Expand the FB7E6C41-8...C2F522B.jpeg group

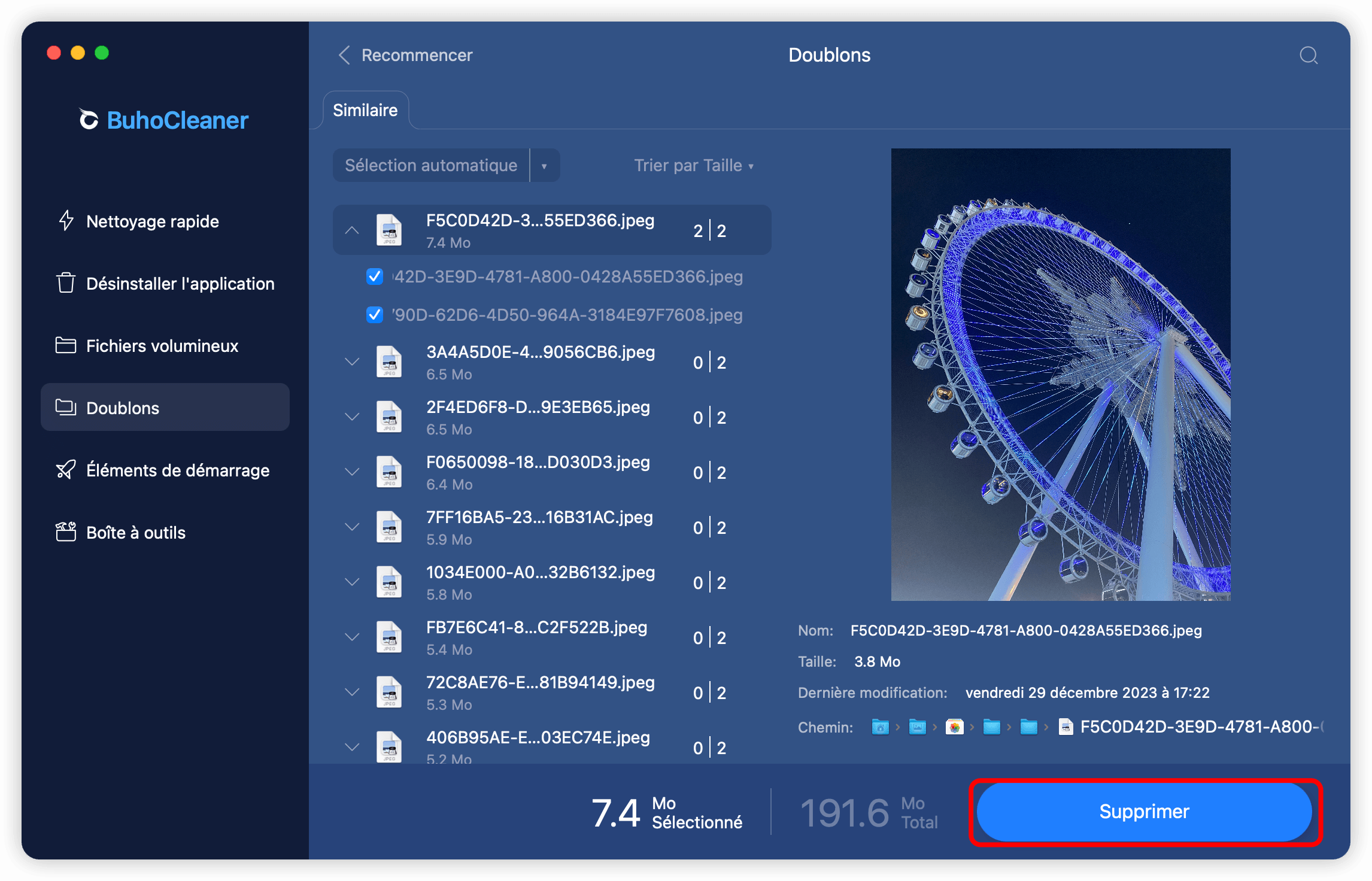(352, 637)
